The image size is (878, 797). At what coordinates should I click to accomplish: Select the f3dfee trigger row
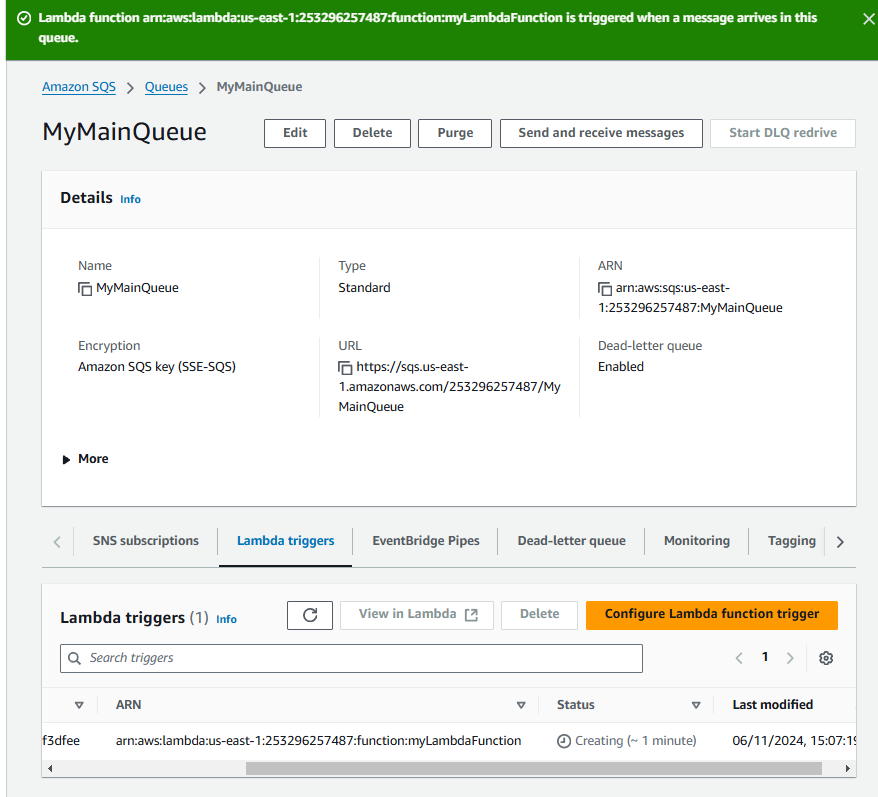click(x=60, y=741)
